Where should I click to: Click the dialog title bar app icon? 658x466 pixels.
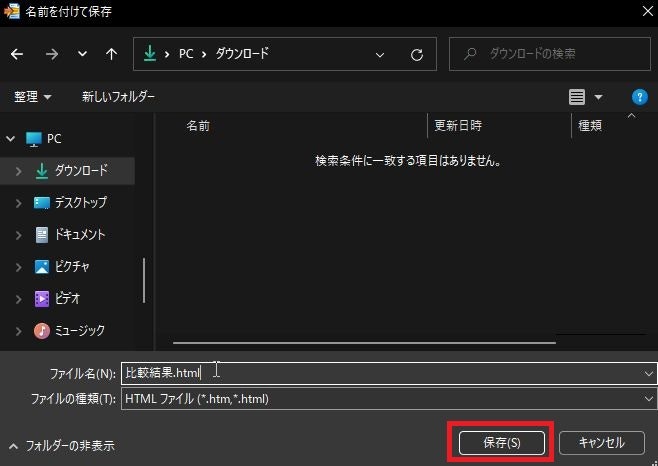pyautogui.click(x=12, y=11)
